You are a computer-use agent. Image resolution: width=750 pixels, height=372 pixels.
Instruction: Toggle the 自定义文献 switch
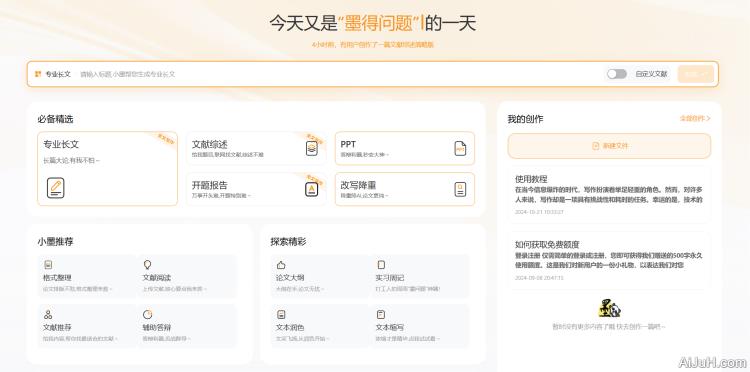pos(617,74)
